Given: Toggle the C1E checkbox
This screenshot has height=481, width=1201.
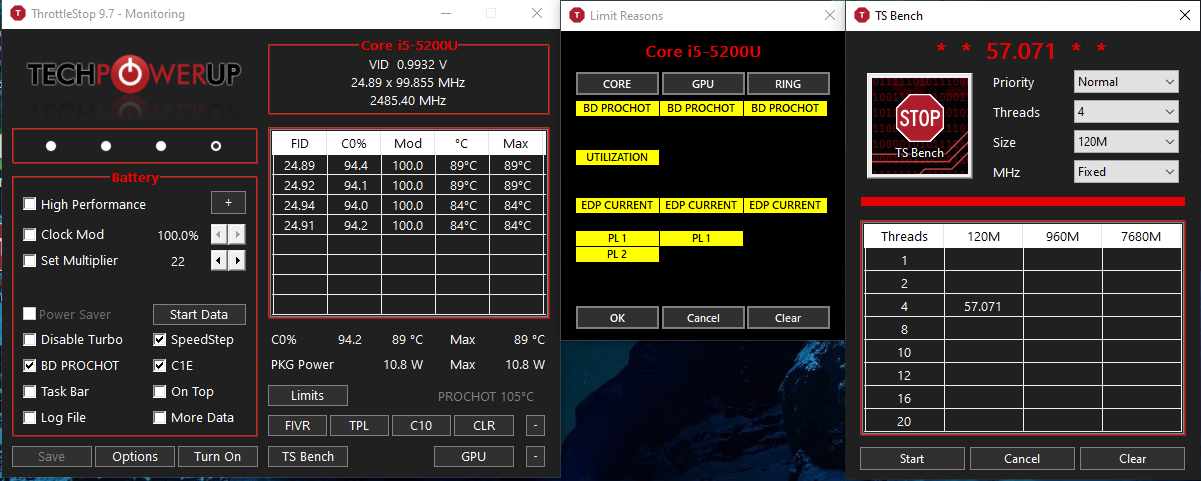Looking at the screenshot, I should click(x=160, y=365).
